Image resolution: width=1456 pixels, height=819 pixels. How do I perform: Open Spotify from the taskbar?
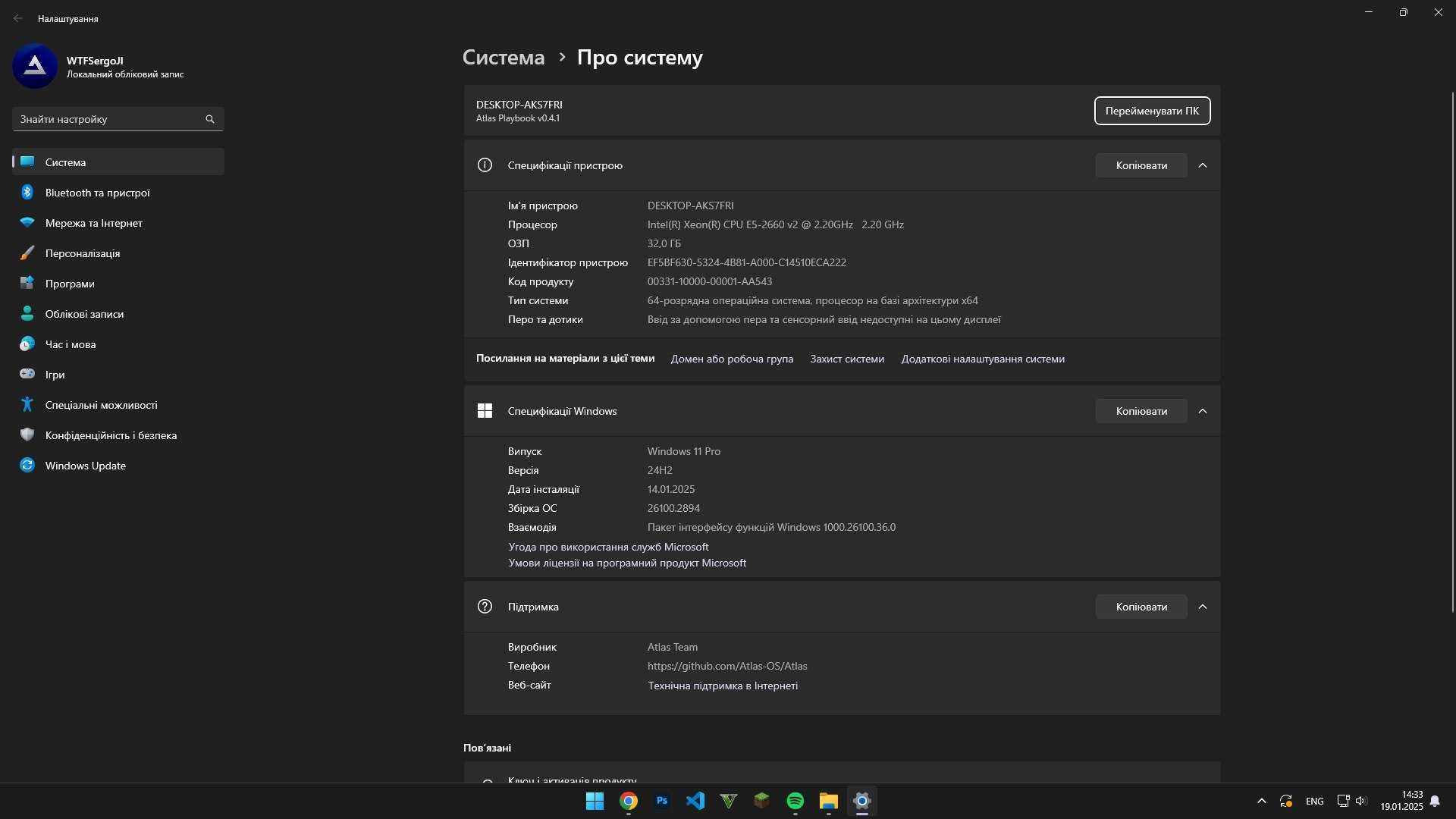pos(795,801)
